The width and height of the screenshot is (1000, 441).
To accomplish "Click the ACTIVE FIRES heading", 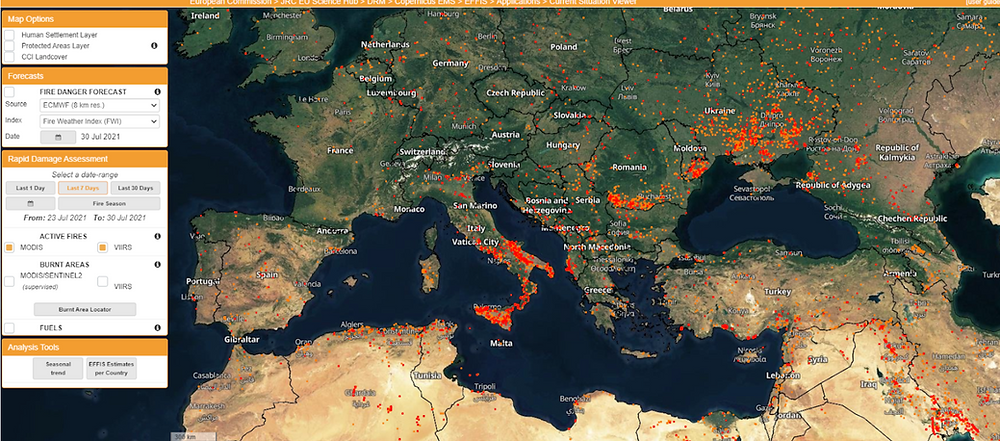I will [x=64, y=236].
